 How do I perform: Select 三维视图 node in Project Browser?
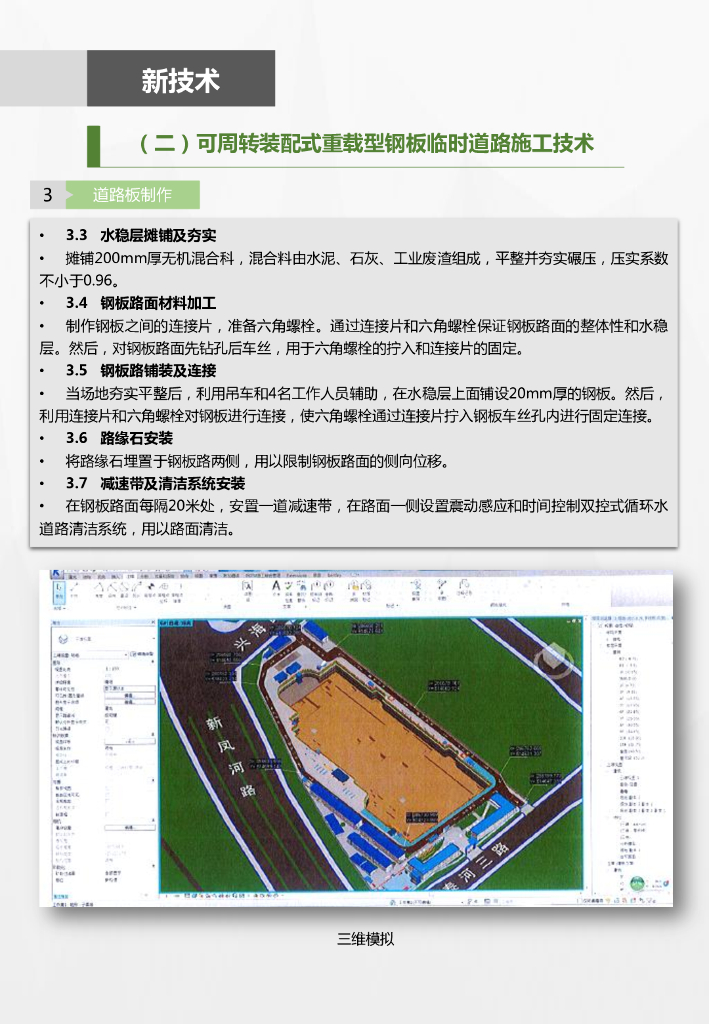pyautogui.click(x=614, y=765)
